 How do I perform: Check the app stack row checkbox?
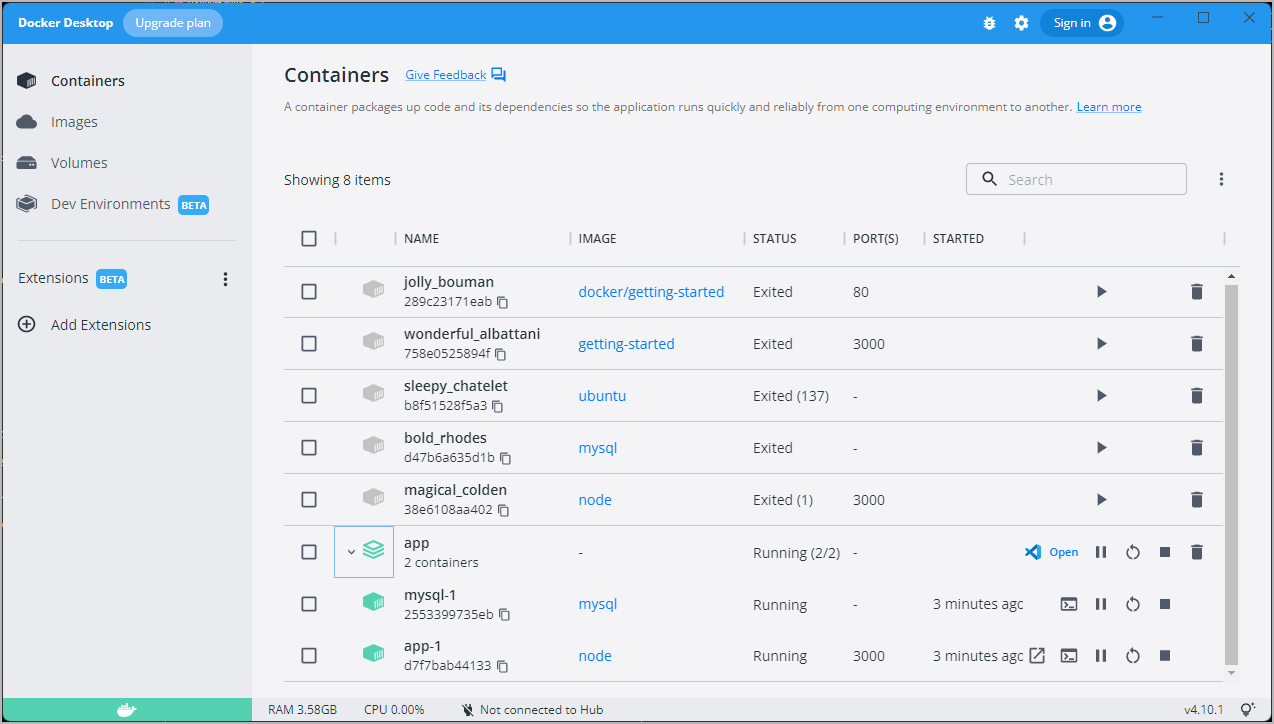coord(309,552)
